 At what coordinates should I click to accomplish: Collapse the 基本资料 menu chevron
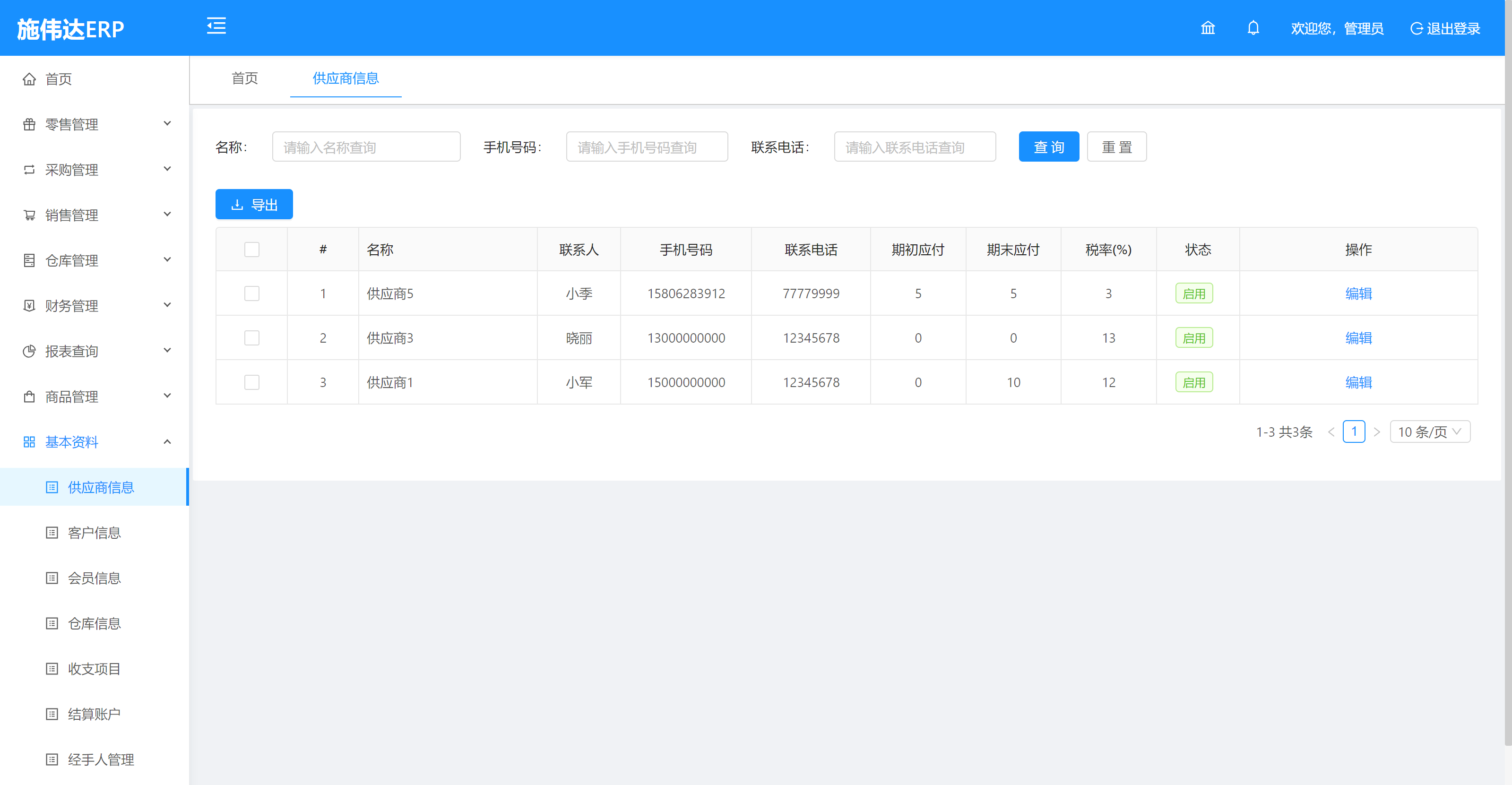(x=167, y=442)
